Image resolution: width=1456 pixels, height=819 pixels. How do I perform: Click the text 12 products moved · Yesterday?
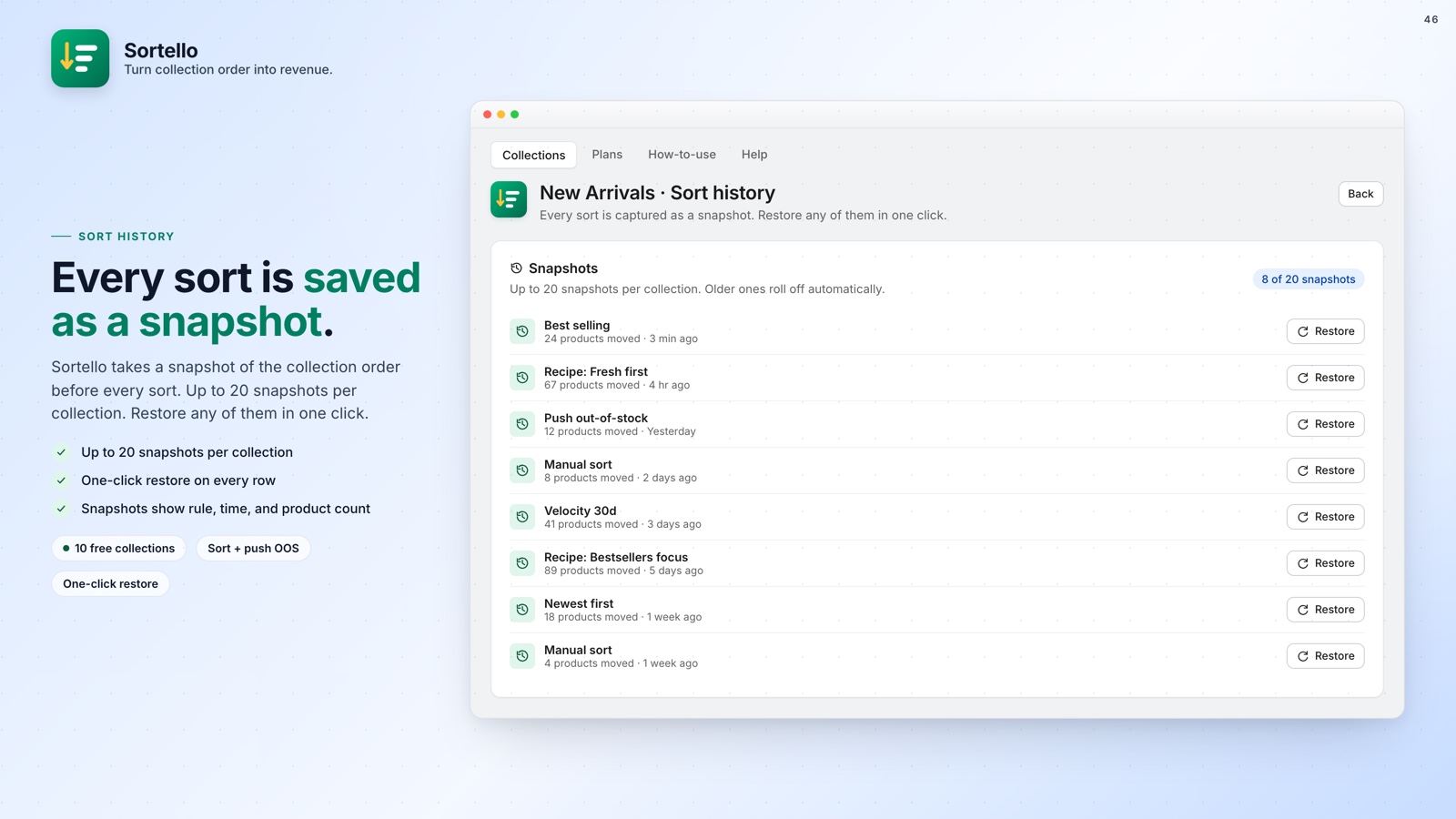click(620, 431)
